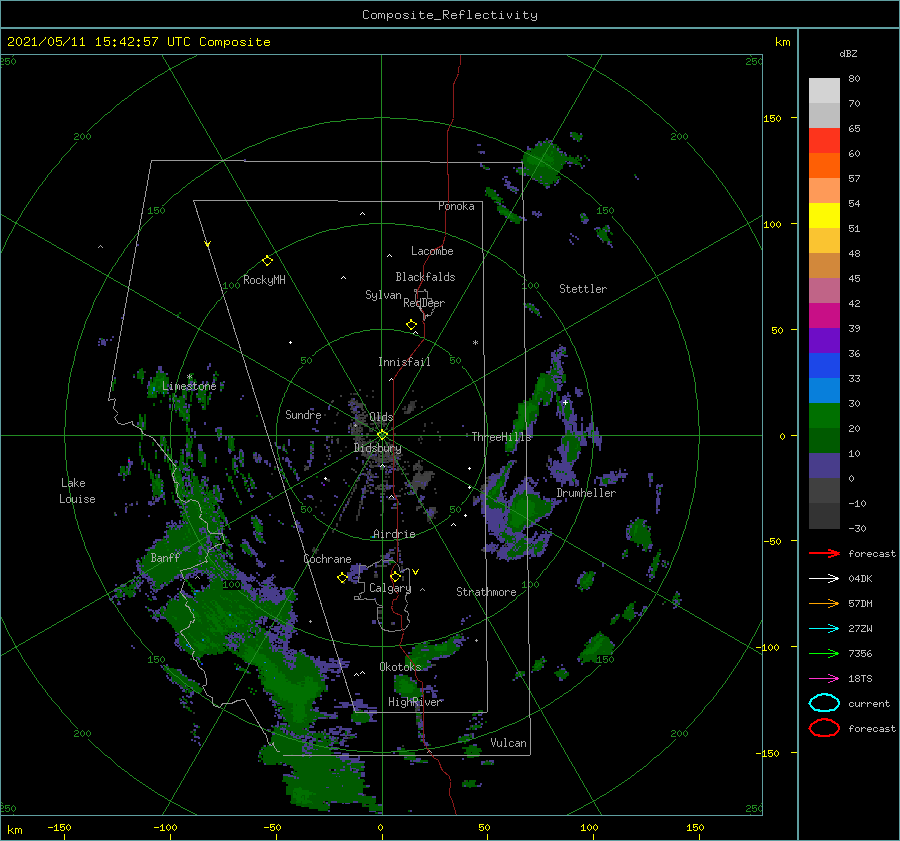Viewport: 900px width, 841px height.
Task: Click the yellow diamond marker west of Calgary
Action: click(x=342, y=578)
